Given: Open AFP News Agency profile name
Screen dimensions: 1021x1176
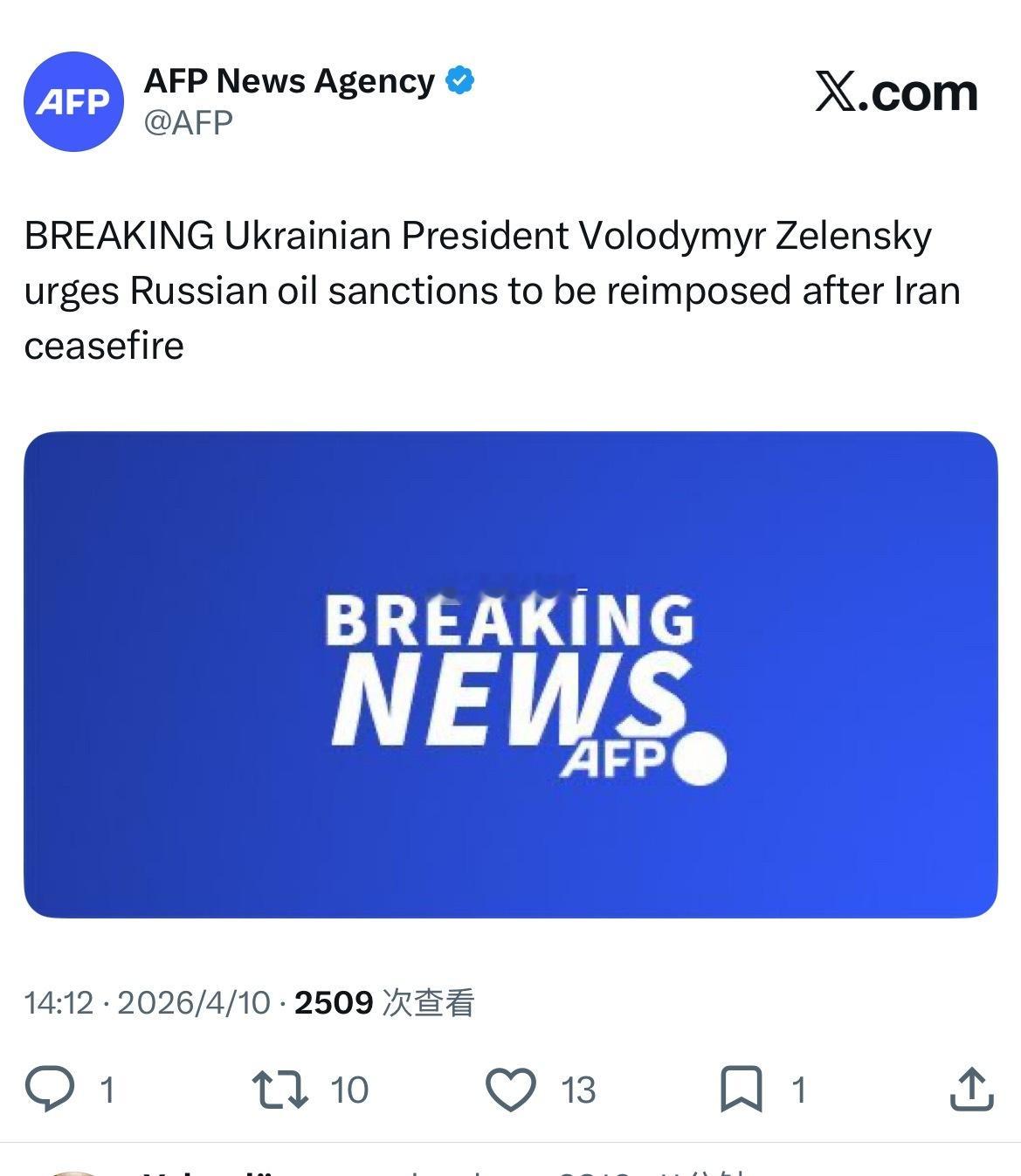Looking at the screenshot, I should (289, 81).
